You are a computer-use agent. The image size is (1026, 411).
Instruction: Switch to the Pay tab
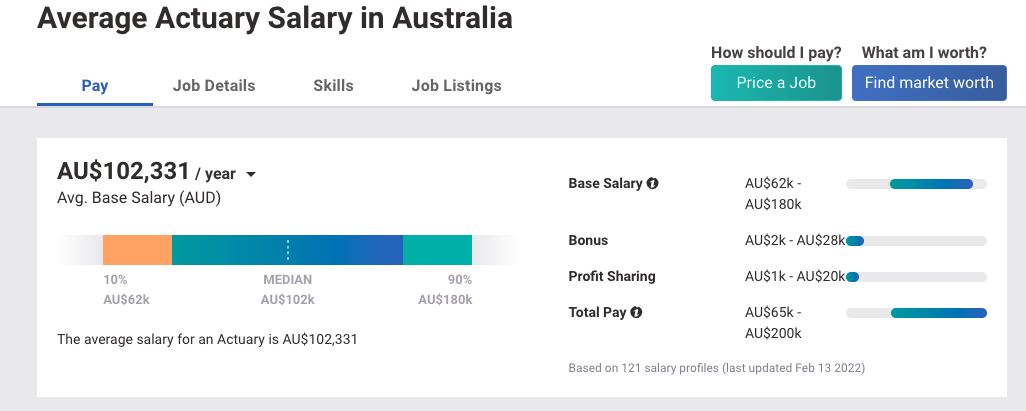(95, 86)
